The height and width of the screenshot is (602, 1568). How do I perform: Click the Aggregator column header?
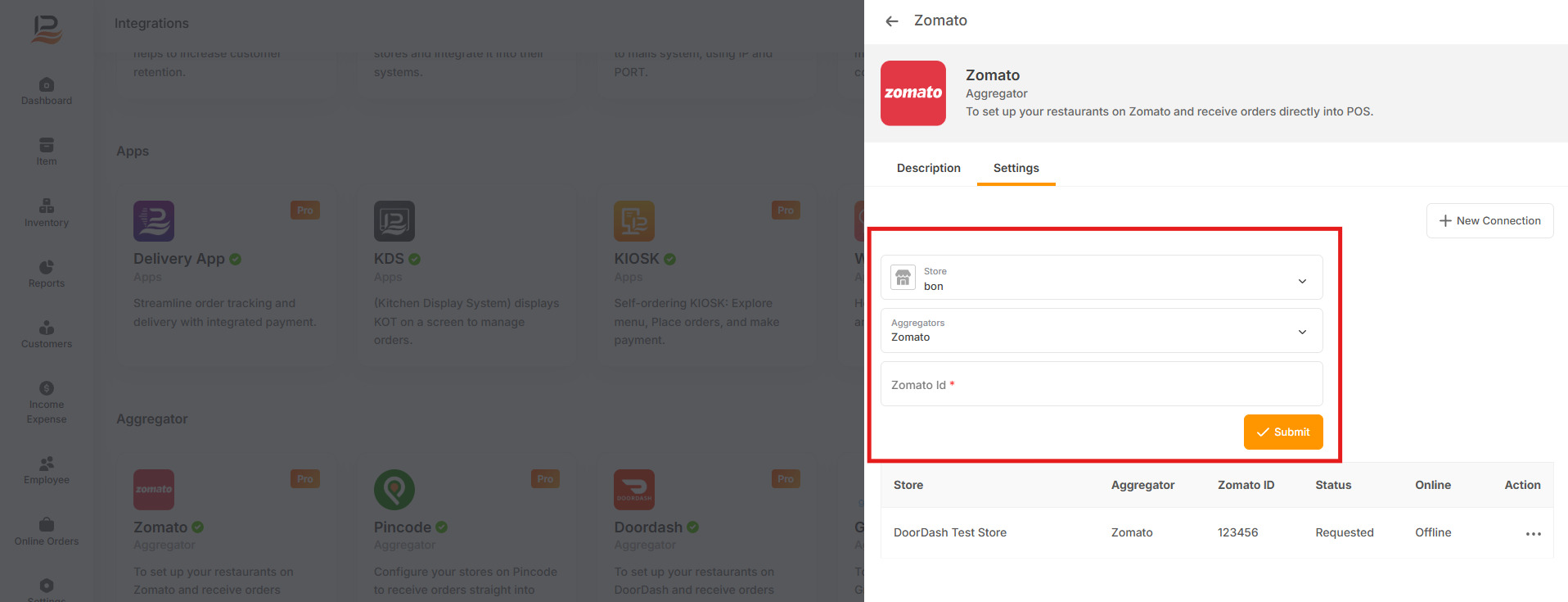[1142, 485]
